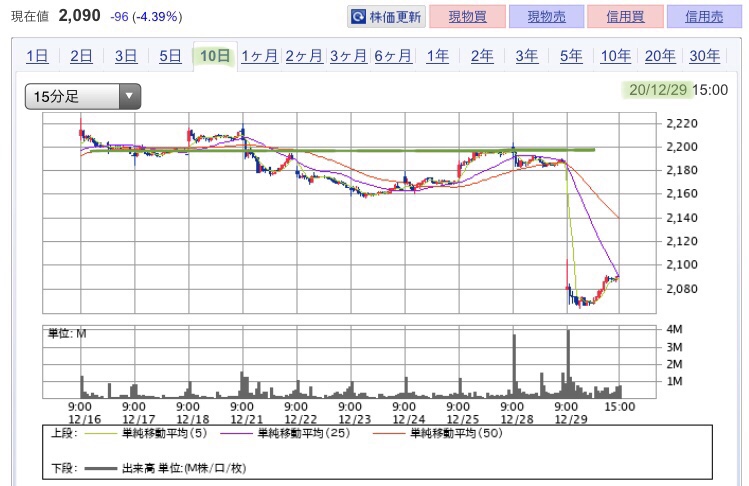This screenshot has height=486, width=749.
Task: Click the 12/21 date axis label
Action: click(x=246, y=420)
